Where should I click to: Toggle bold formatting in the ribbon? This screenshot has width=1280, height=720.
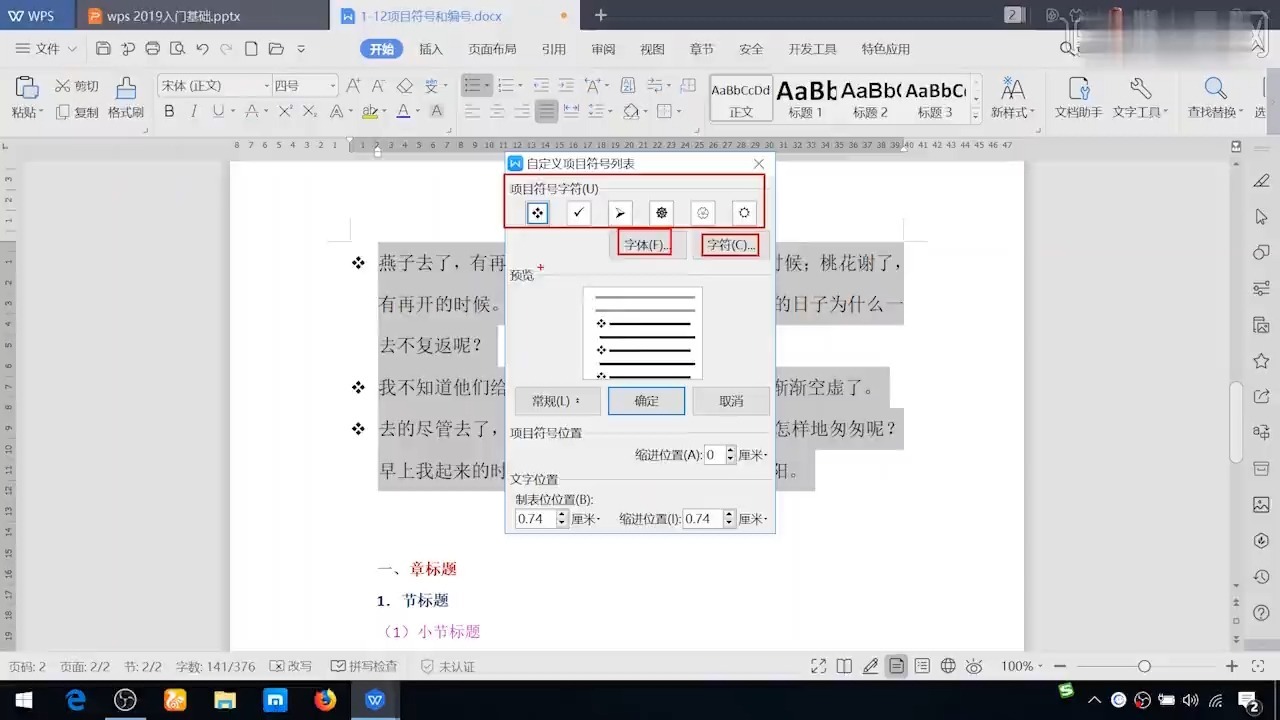[169, 112]
